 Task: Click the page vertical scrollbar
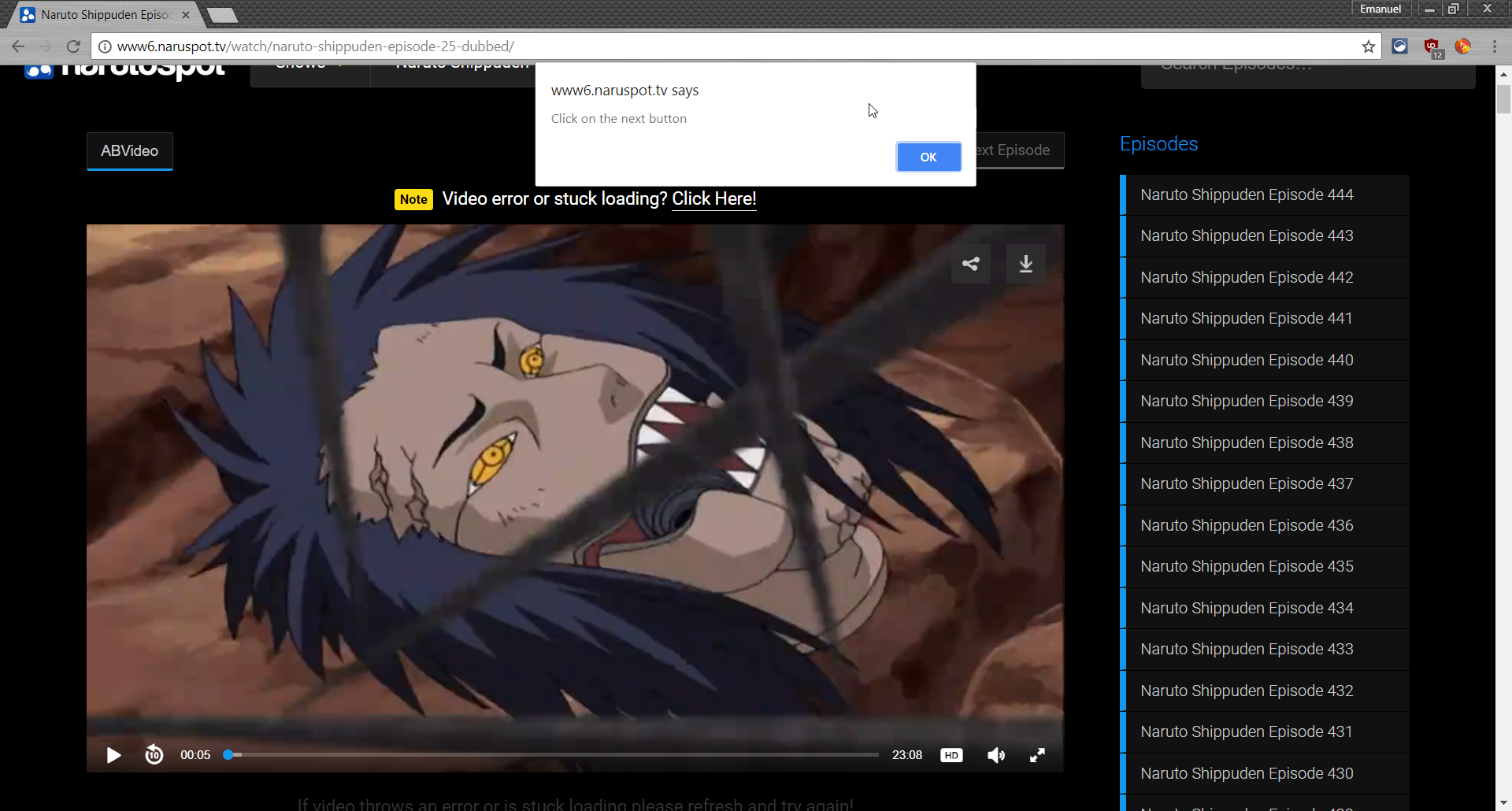(1503, 99)
